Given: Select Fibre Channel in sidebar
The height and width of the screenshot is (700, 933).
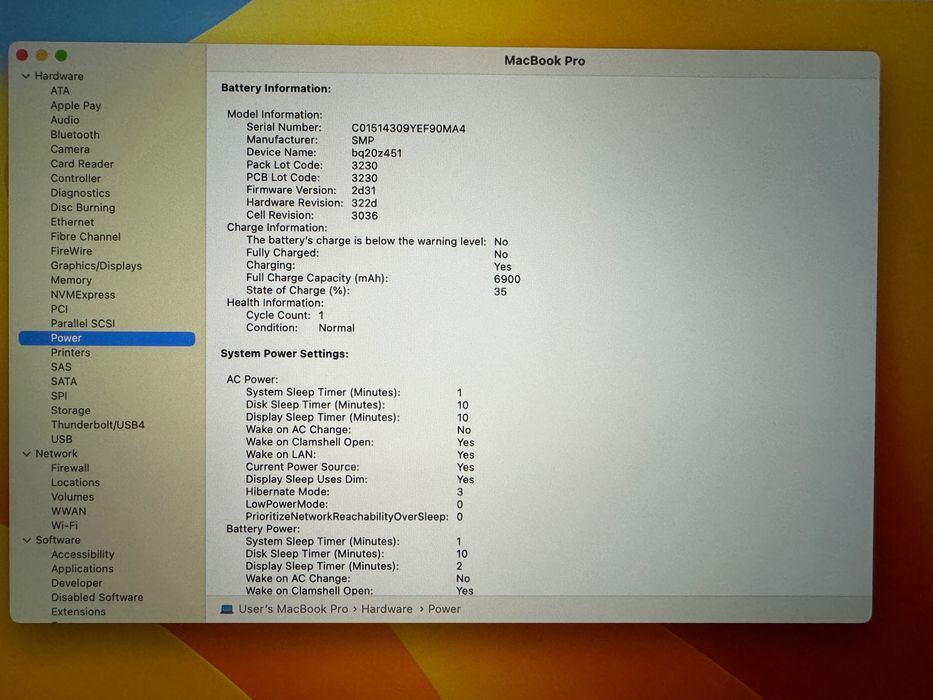Looking at the screenshot, I should (86, 236).
